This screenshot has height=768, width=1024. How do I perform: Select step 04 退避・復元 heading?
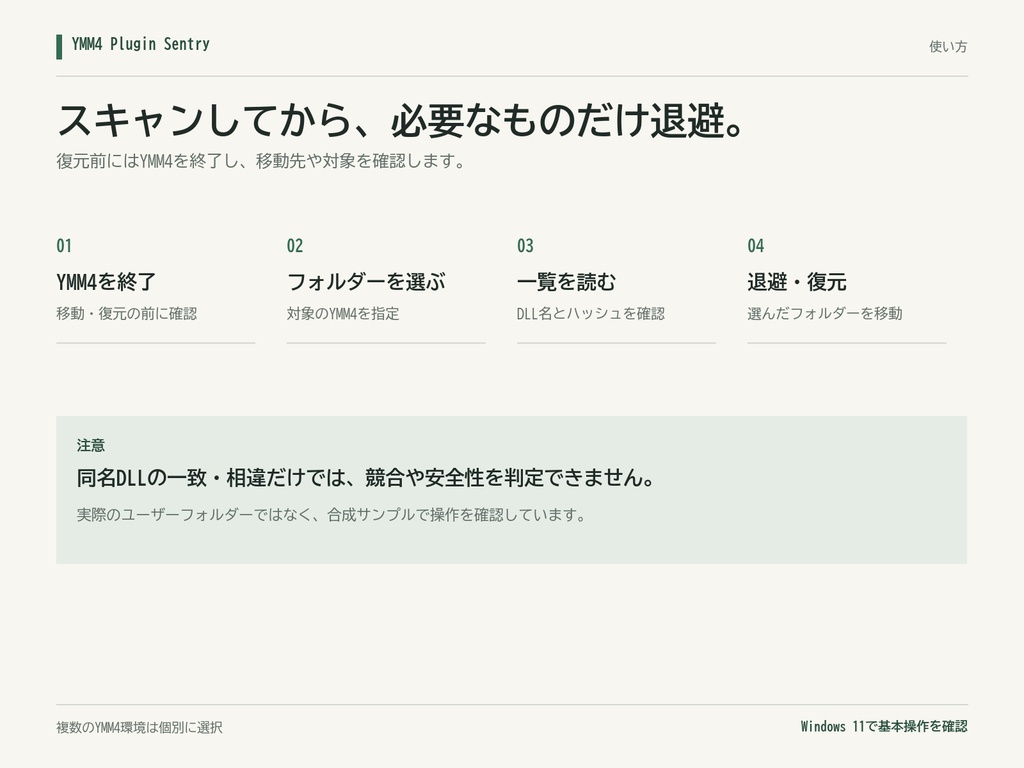(797, 282)
